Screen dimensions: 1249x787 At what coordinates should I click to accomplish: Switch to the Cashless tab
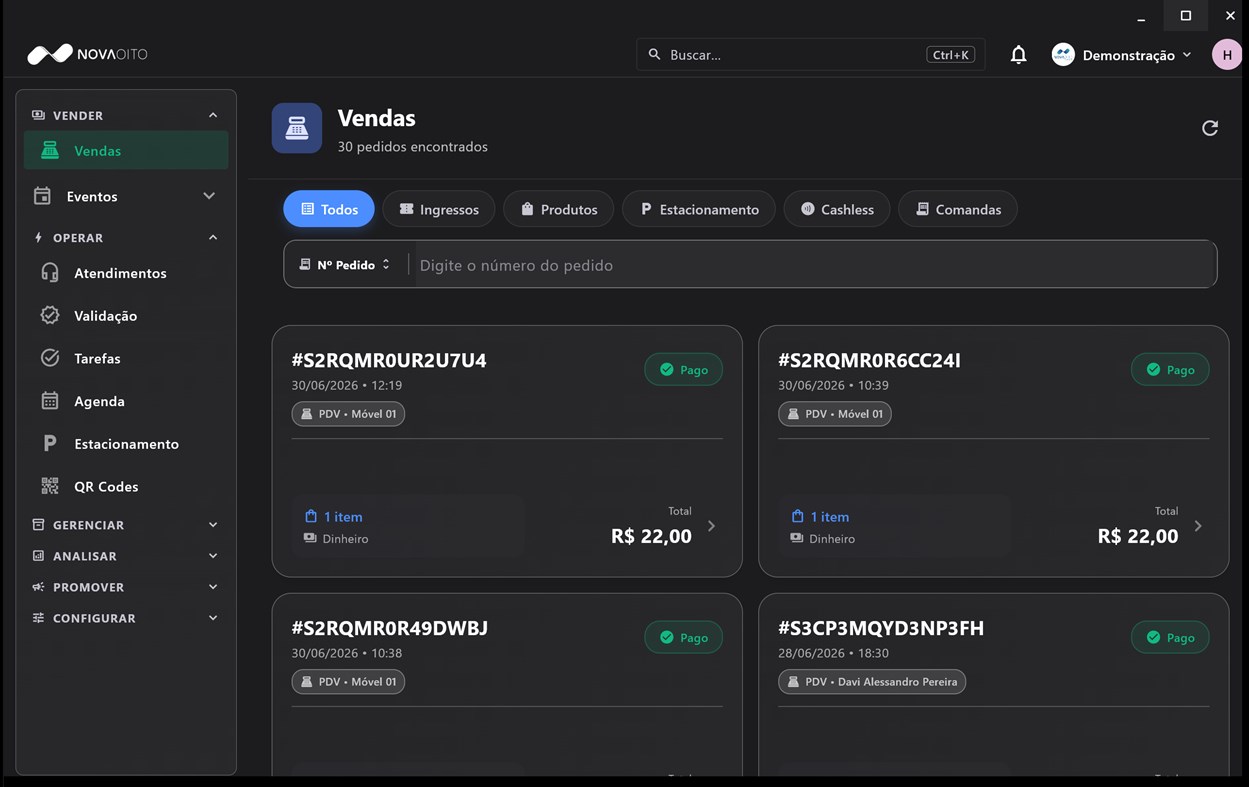[x=837, y=209]
